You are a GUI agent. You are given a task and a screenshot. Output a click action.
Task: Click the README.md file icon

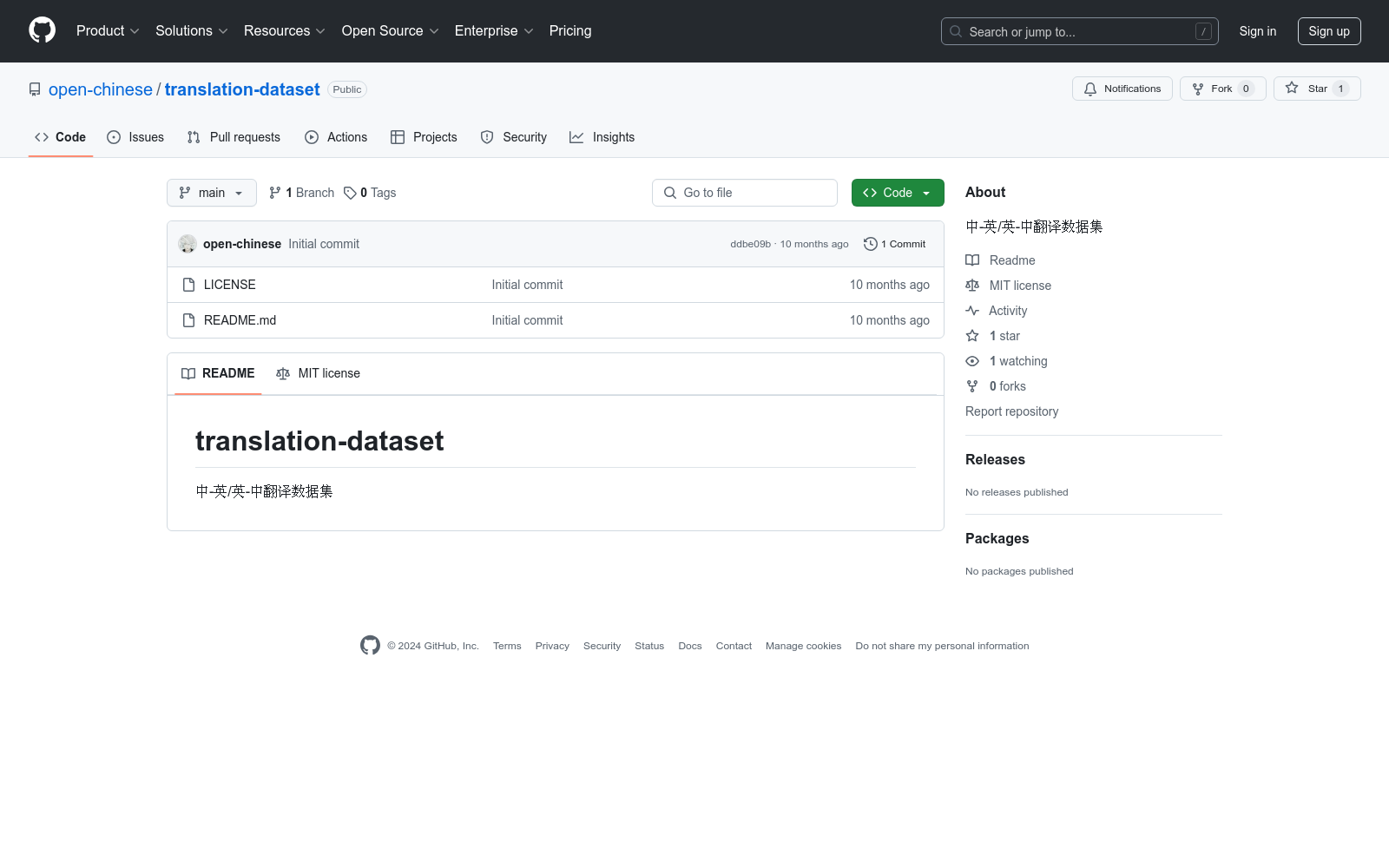point(188,320)
